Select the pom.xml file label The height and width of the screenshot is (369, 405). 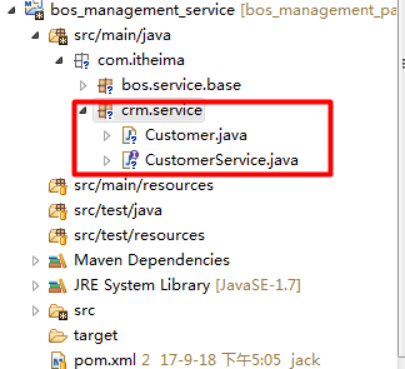(x=105, y=360)
